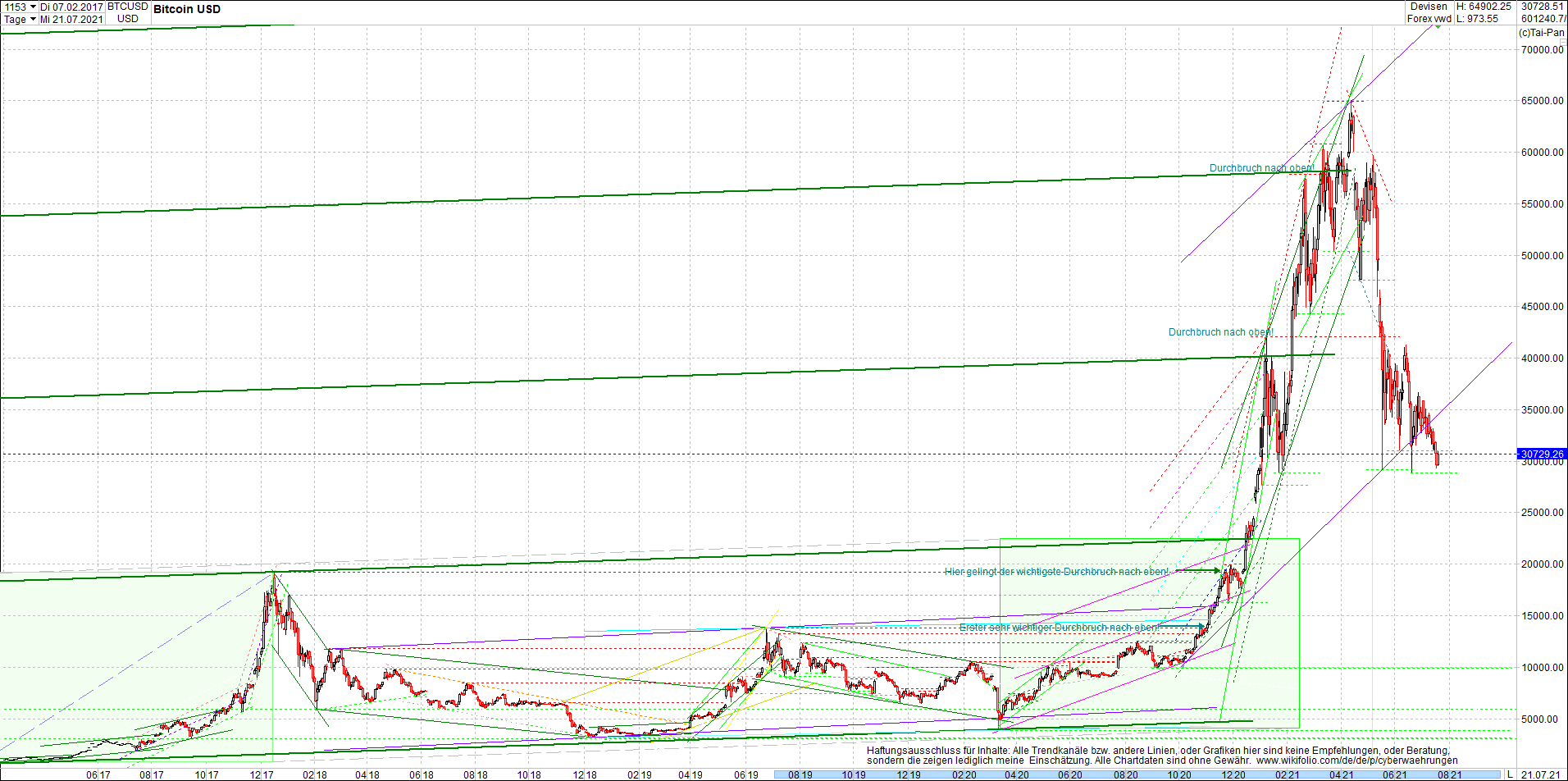Image resolution: width=1568 pixels, height=781 pixels.
Task: Click the 45000.00 price axis label
Action: (x=1543, y=307)
